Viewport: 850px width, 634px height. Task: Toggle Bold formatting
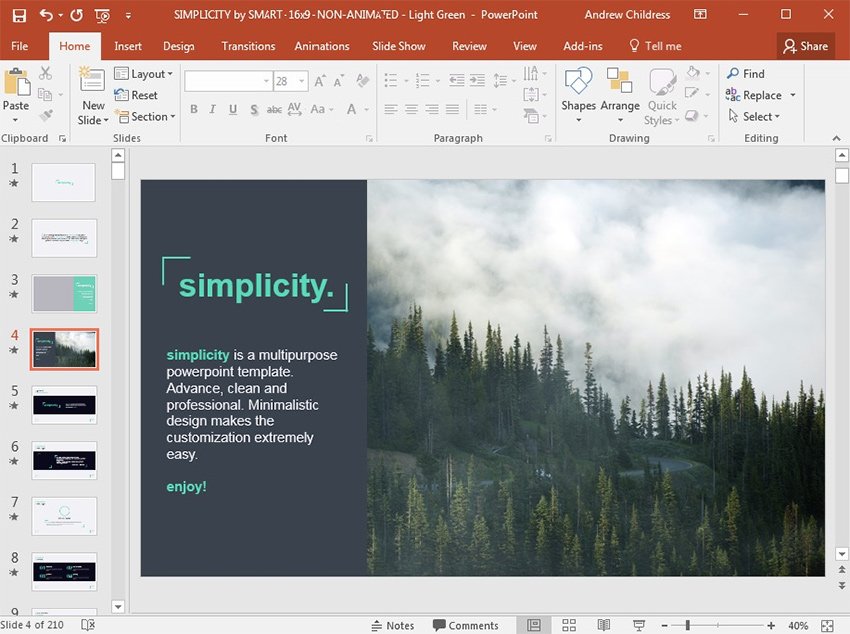[194, 109]
